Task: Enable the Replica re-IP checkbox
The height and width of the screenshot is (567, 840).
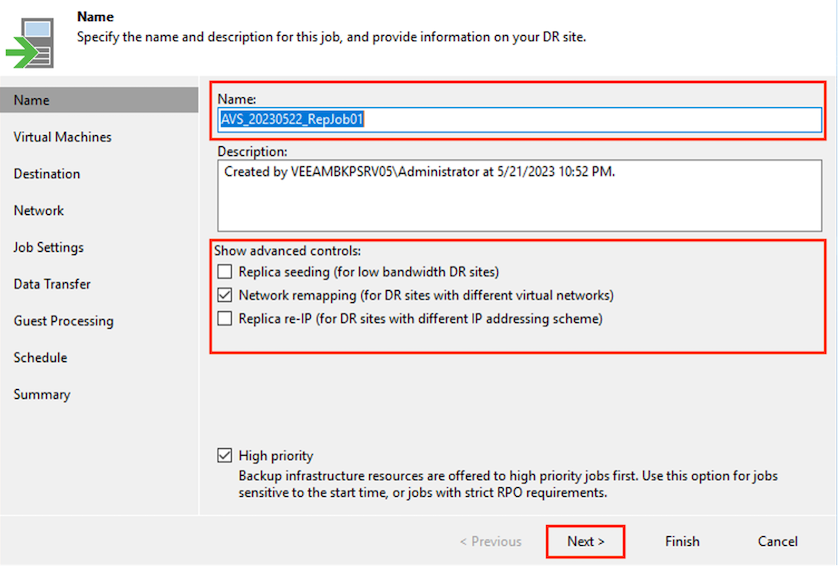Action: (225, 320)
